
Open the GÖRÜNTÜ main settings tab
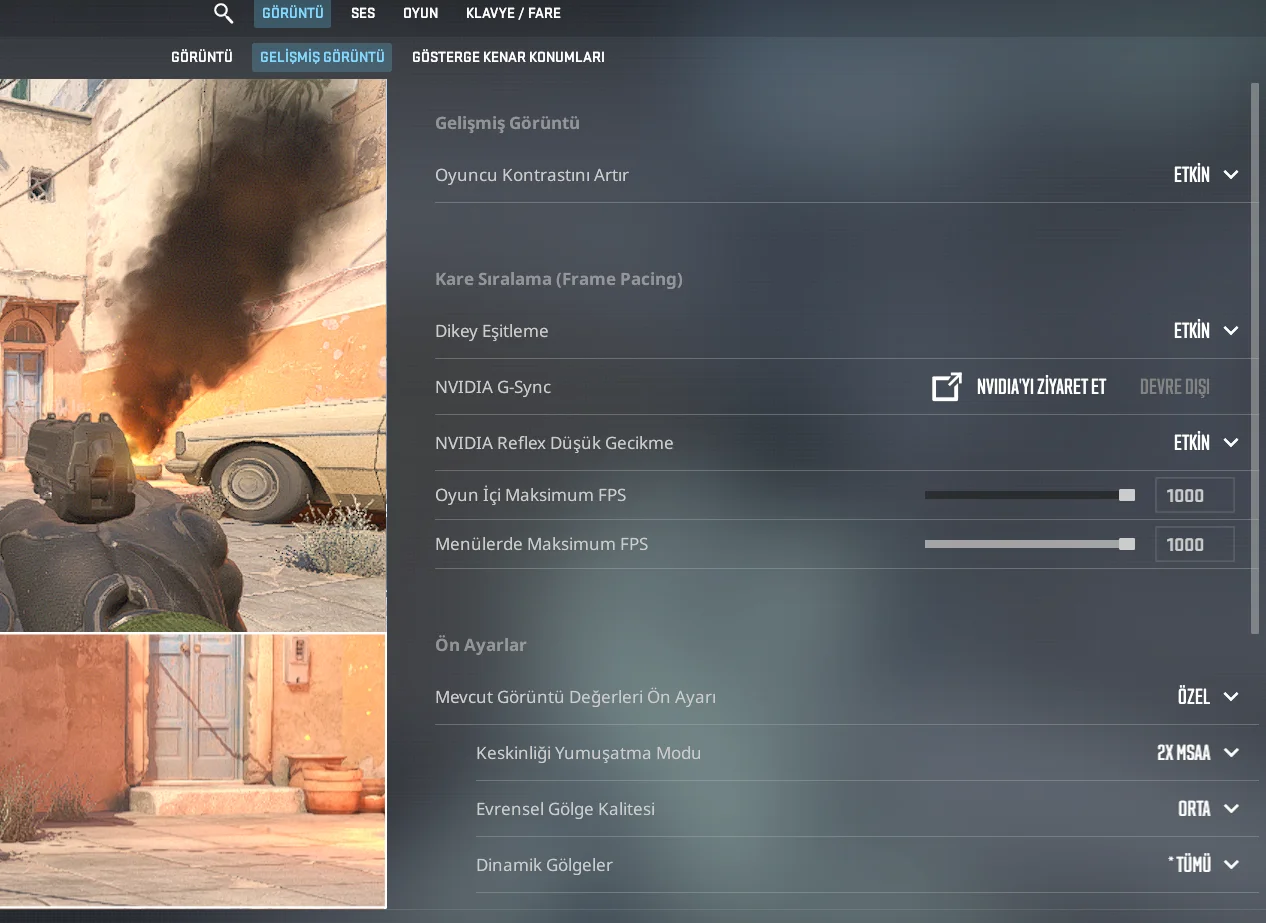(293, 13)
